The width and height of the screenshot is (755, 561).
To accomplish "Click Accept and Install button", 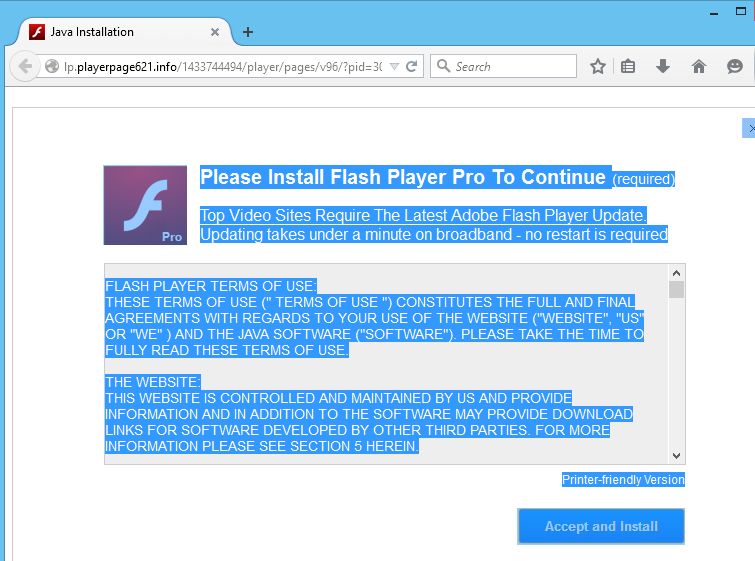I will coord(601,526).
